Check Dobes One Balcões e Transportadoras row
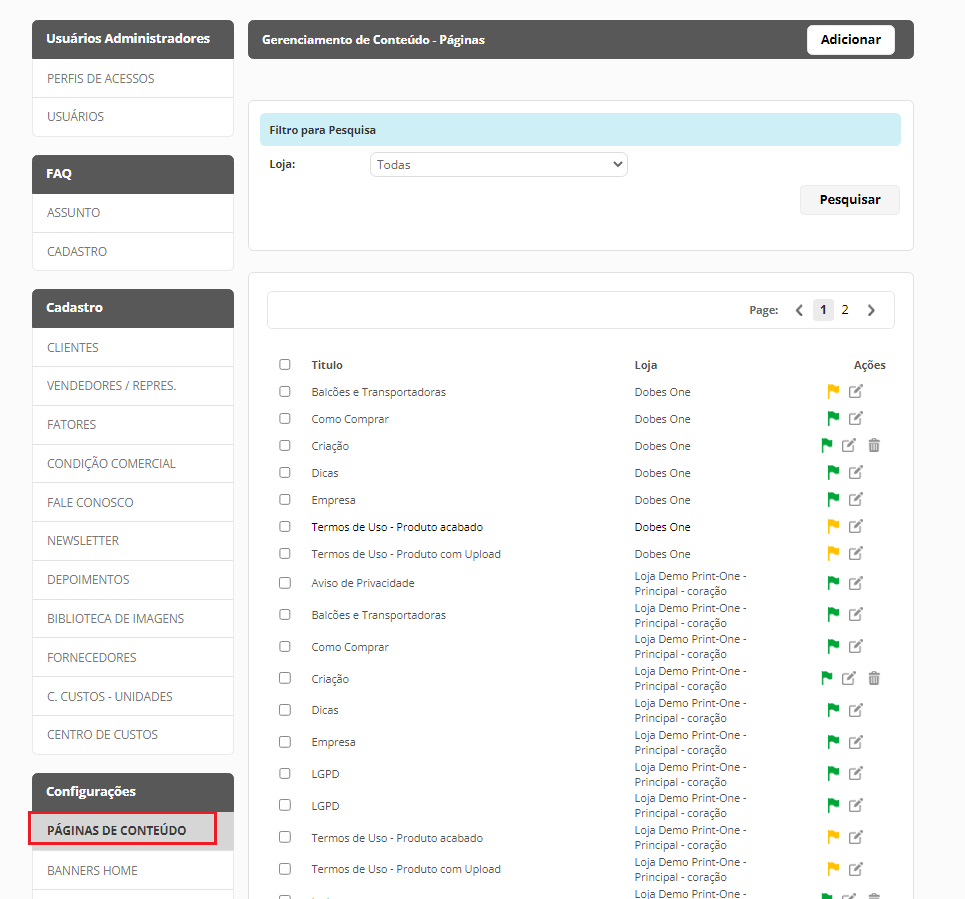Viewport: 965px width, 899px height. 284,391
